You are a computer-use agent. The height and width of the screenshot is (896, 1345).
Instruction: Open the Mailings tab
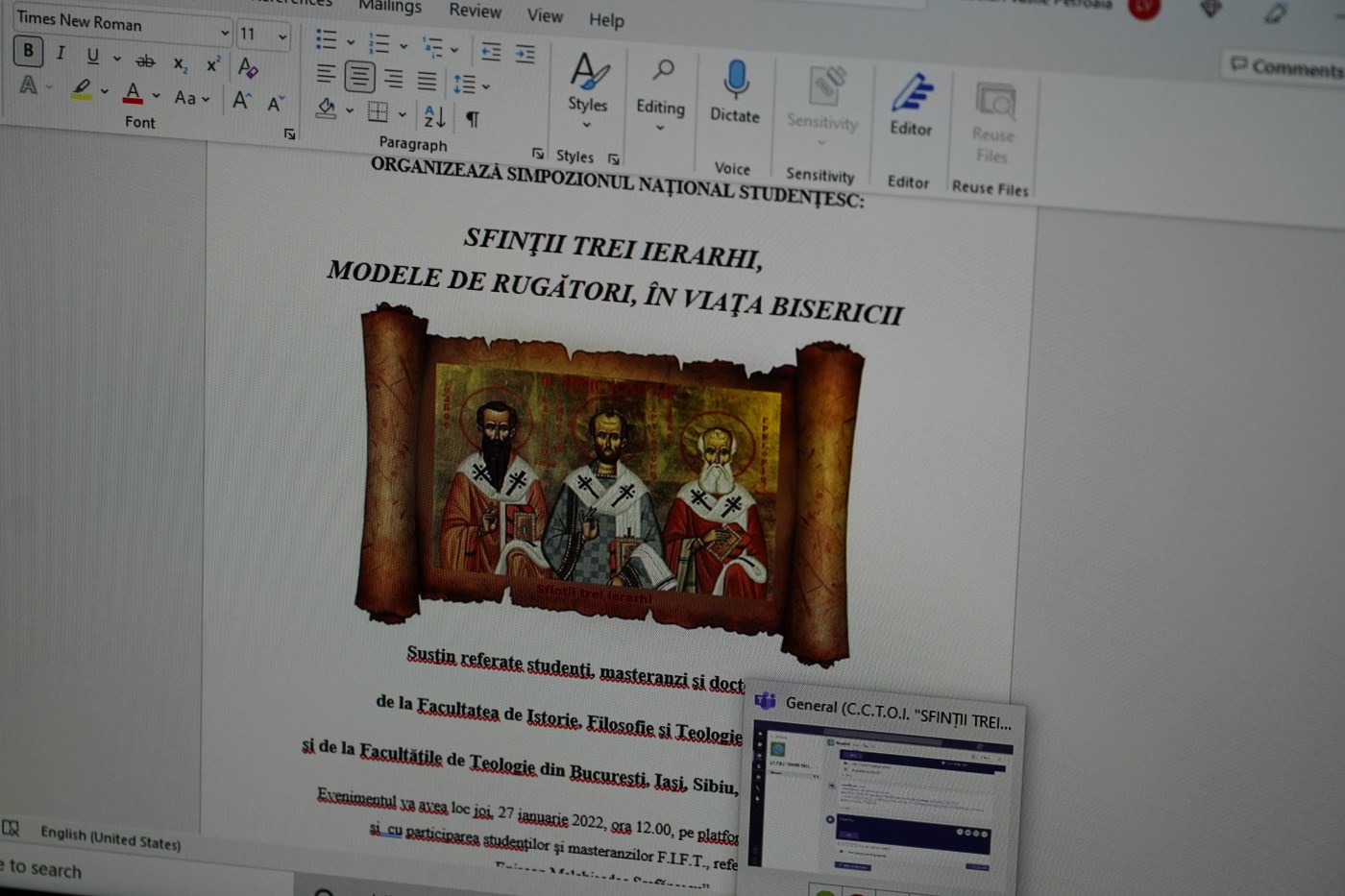390,7
